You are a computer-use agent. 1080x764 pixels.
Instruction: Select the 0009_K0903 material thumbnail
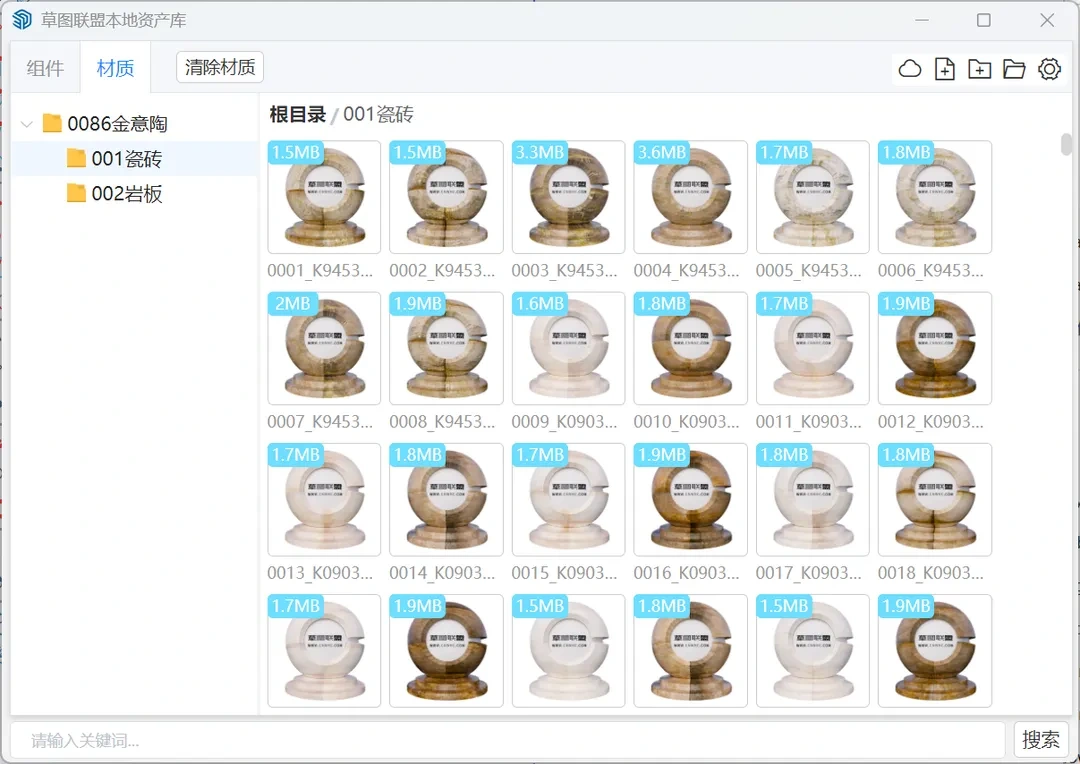click(568, 348)
